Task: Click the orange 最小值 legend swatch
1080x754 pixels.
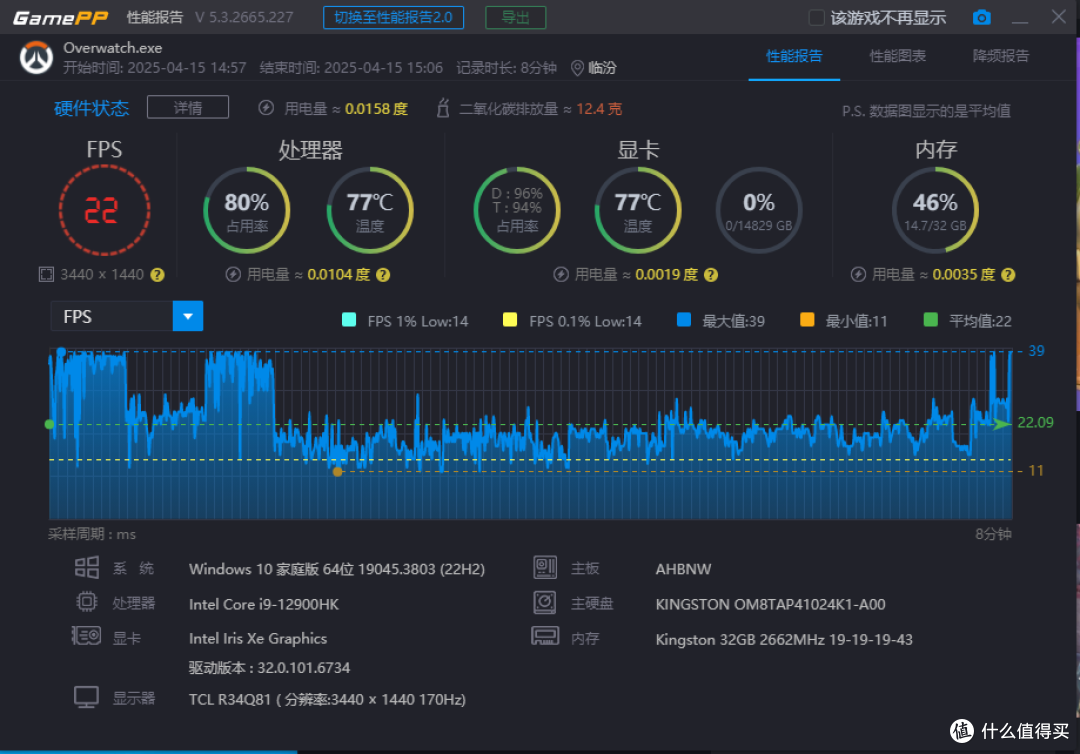Action: pos(807,320)
